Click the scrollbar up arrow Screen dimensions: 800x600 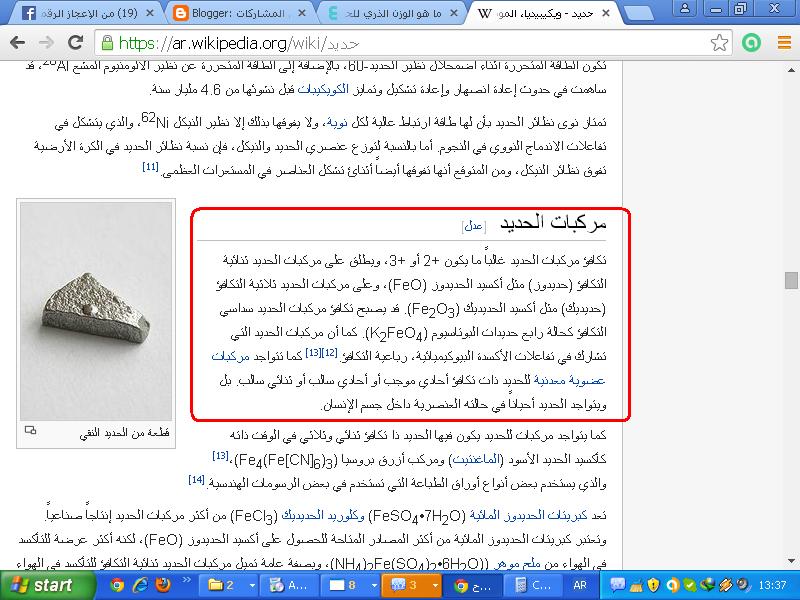(791, 70)
